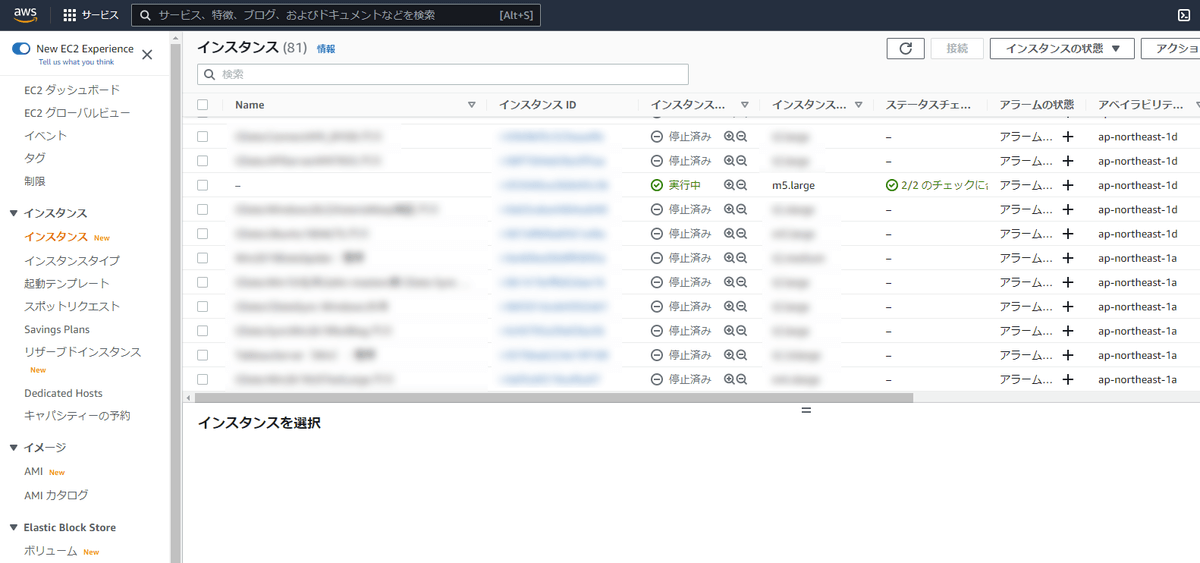The height and width of the screenshot is (563, 1200).
Task: Toggle the New EC2 Experience switch
Action: pyautogui.click(x=21, y=49)
